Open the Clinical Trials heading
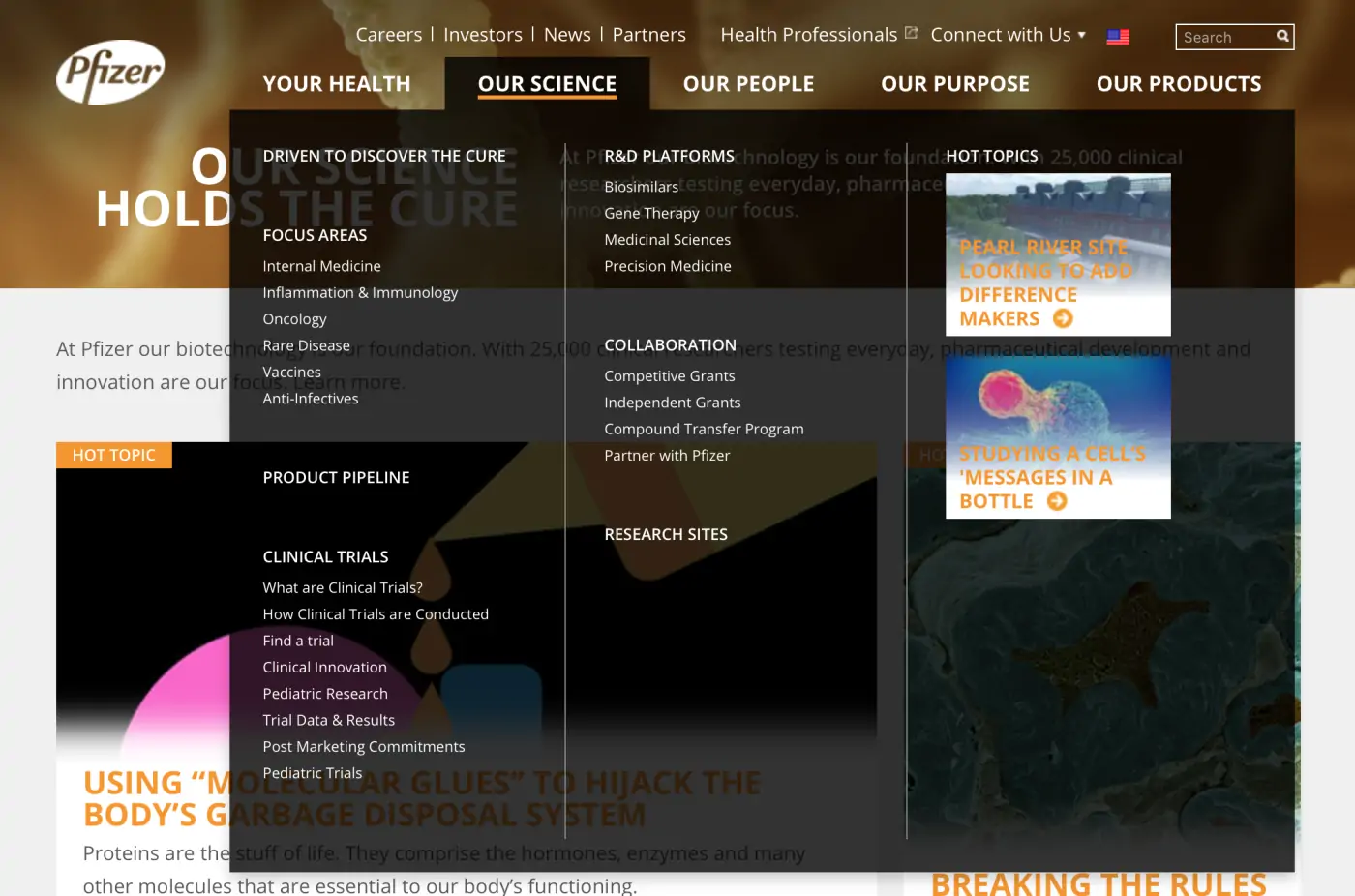The width and height of the screenshot is (1355, 896). coord(325,556)
